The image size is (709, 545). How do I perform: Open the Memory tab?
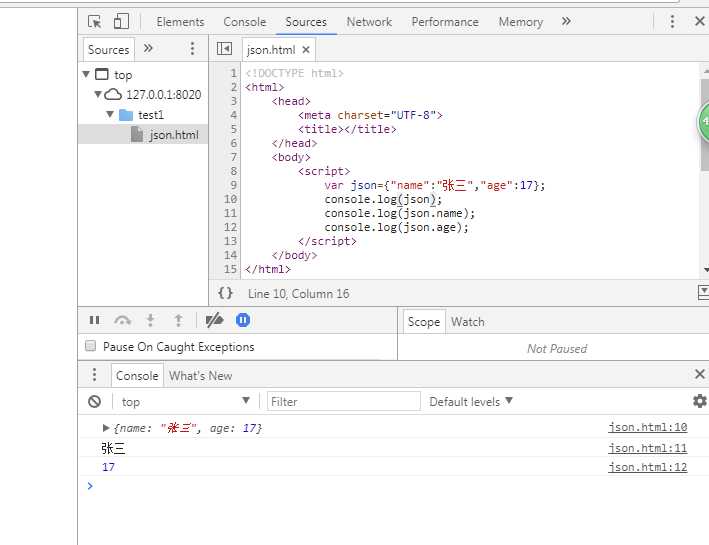click(x=520, y=22)
